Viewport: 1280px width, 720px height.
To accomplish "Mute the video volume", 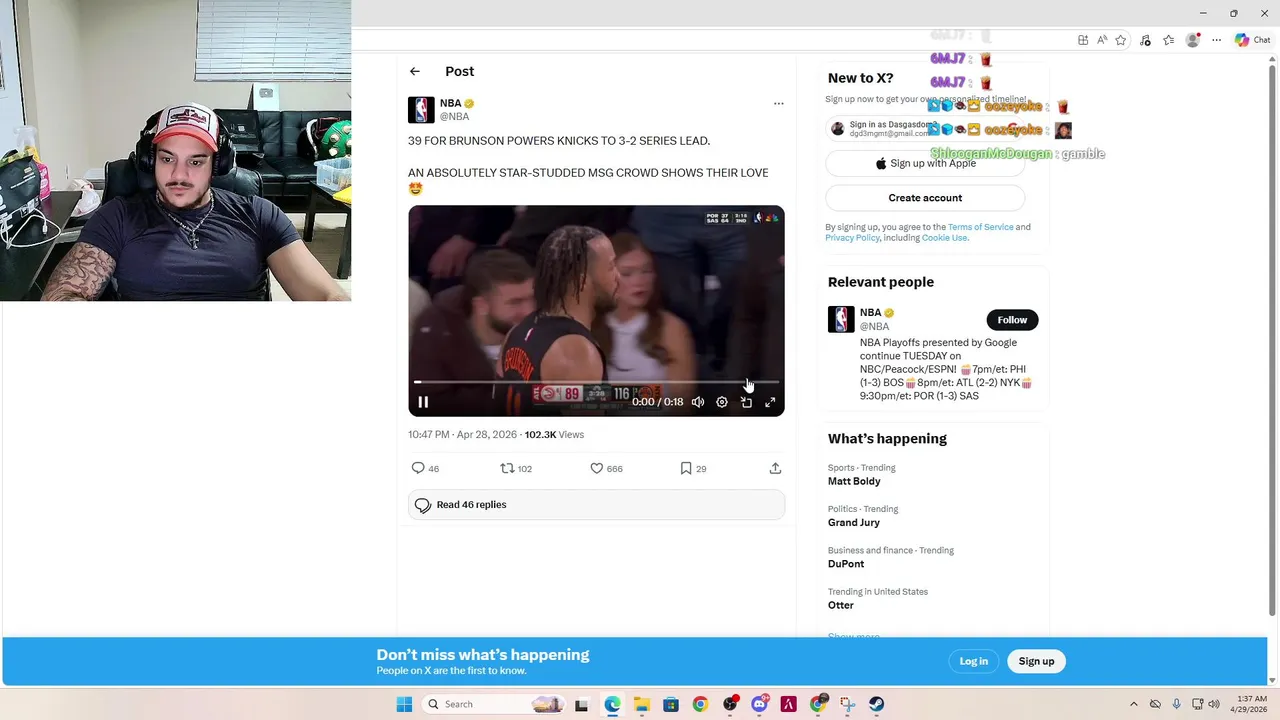I will [698, 402].
